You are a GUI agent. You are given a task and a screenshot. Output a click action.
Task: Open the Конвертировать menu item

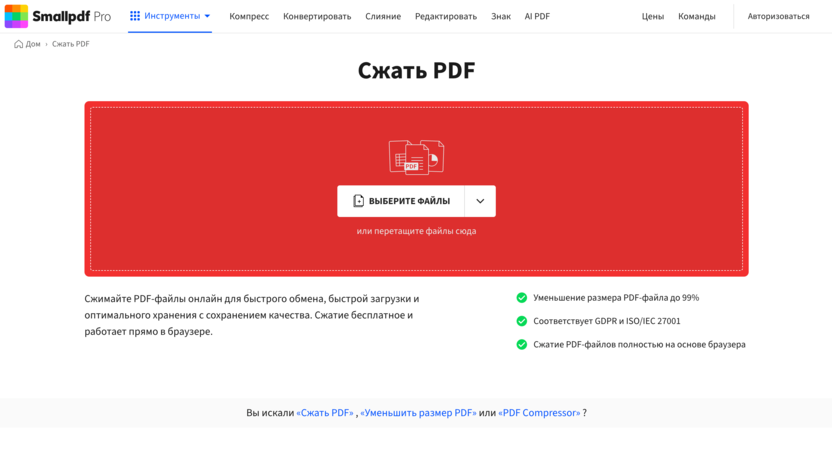point(317,16)
